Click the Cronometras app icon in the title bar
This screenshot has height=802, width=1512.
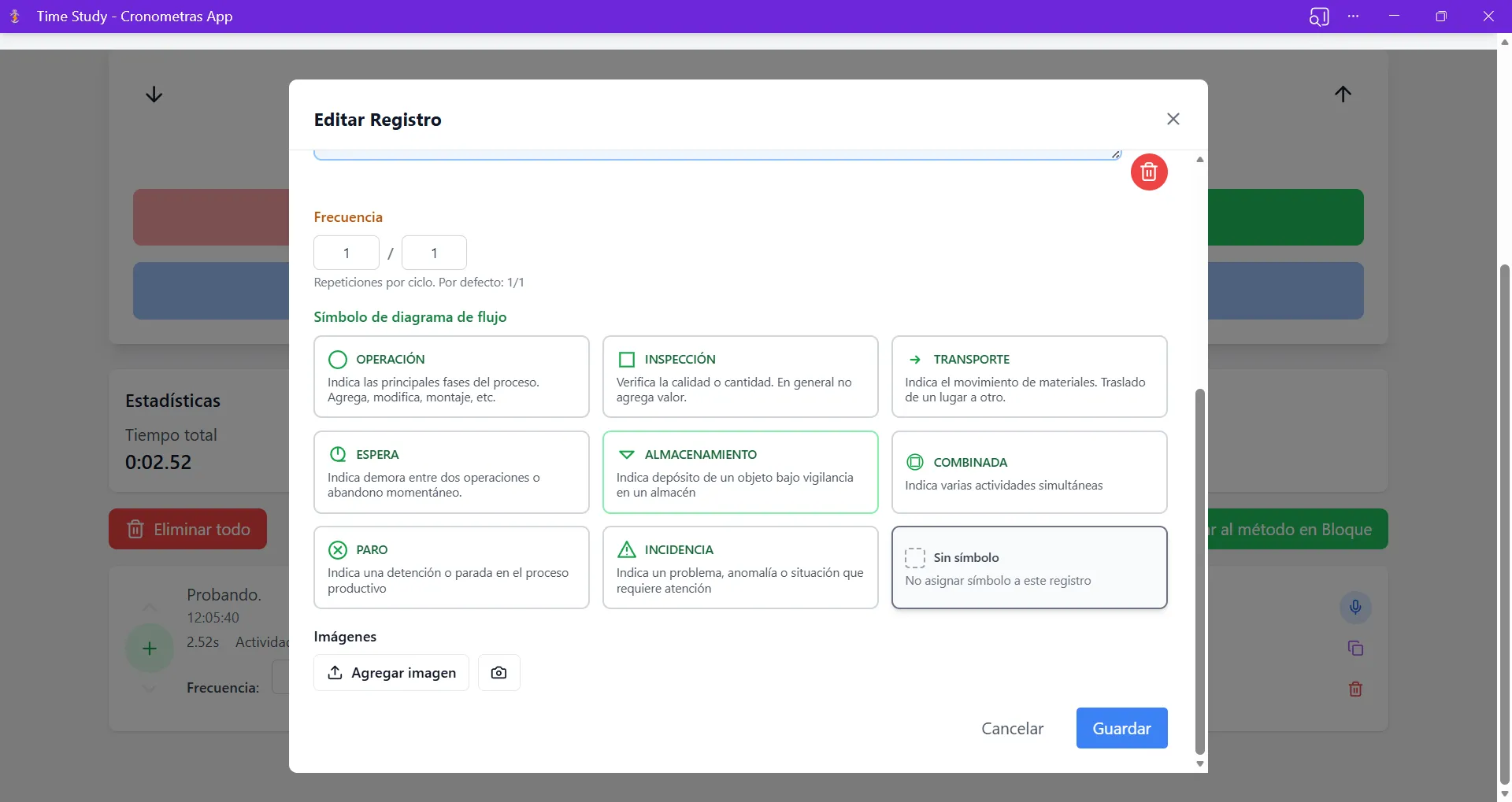click(x=14, y=16)
